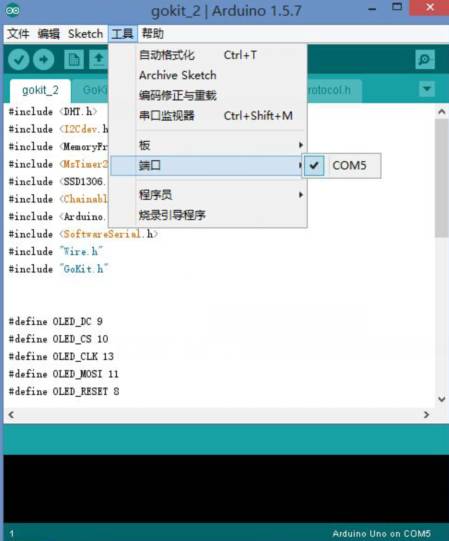Click the vertical scrollbar up arrow
This screenshot has height=541, width=449.
(442, 111)
